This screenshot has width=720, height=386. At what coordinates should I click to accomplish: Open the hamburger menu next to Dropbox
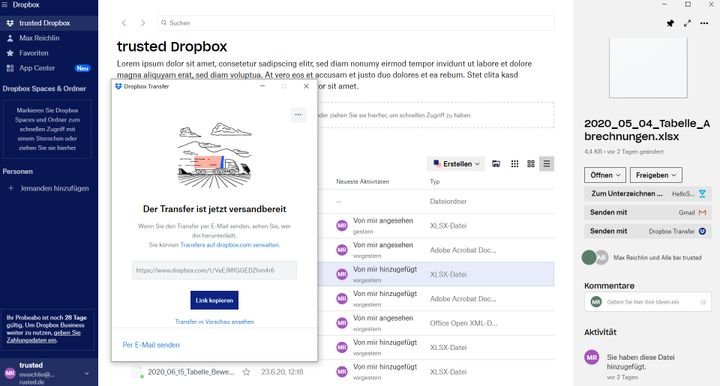click(5, 5)
